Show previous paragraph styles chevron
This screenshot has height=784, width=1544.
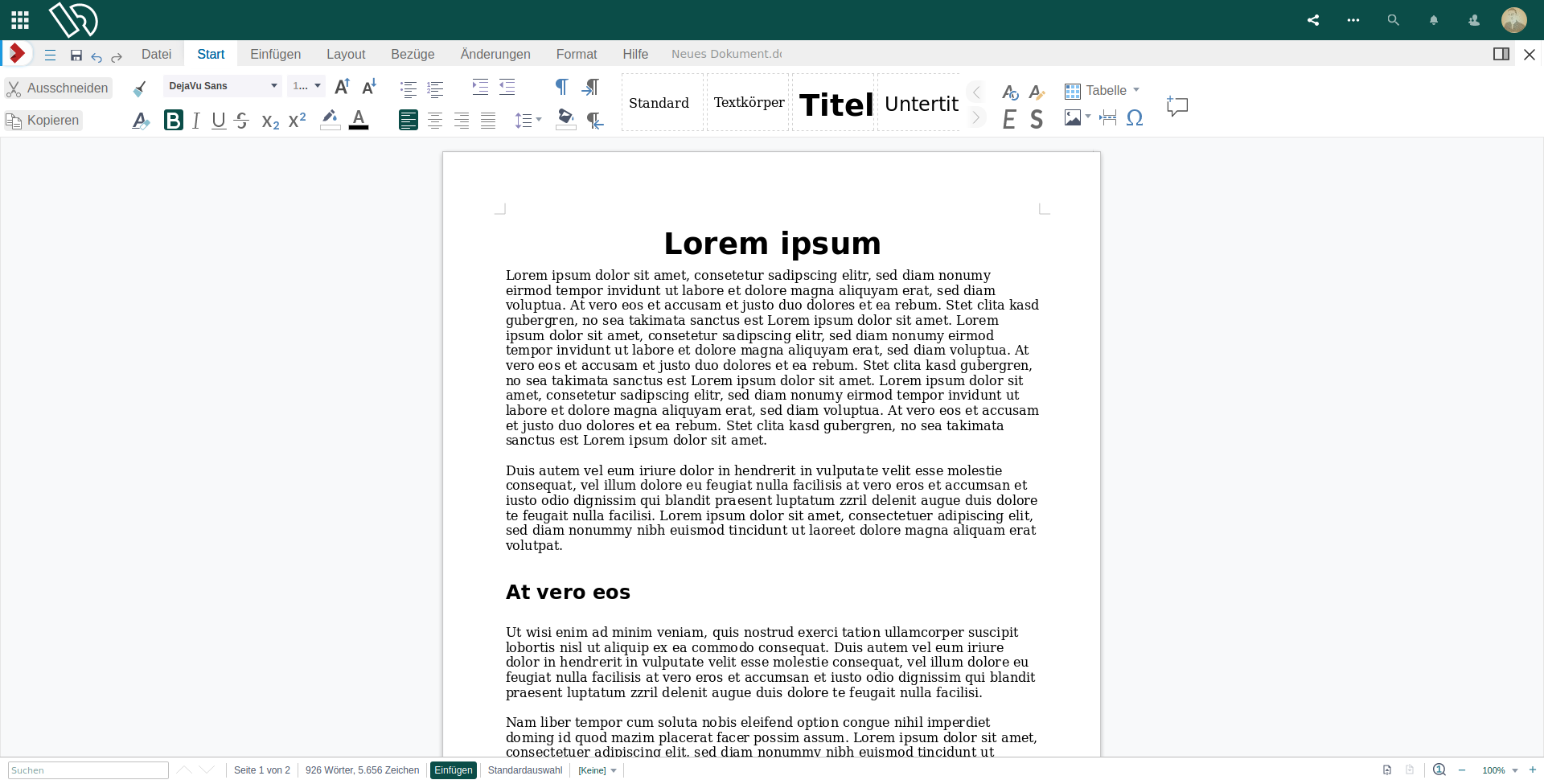point(976,92)
